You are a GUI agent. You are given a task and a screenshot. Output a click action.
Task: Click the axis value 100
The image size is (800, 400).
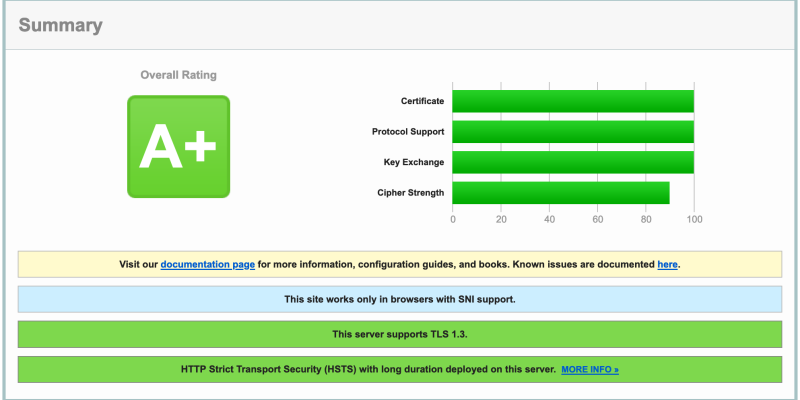pyautogui.click(x=694, y=220)
